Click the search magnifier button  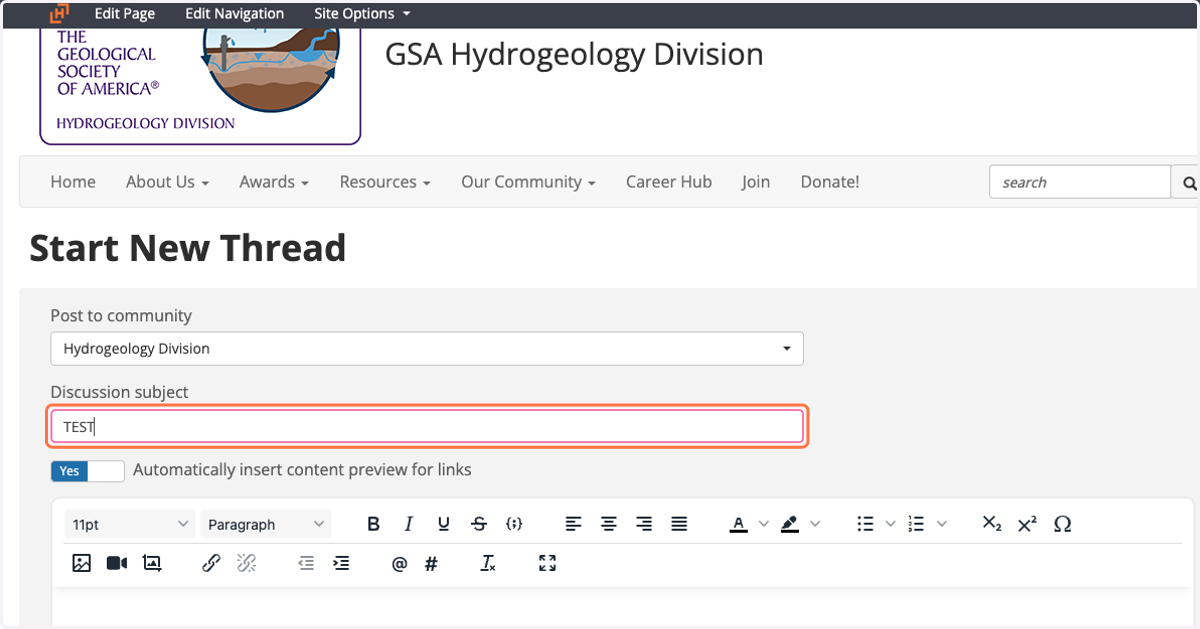point(1187,182)
